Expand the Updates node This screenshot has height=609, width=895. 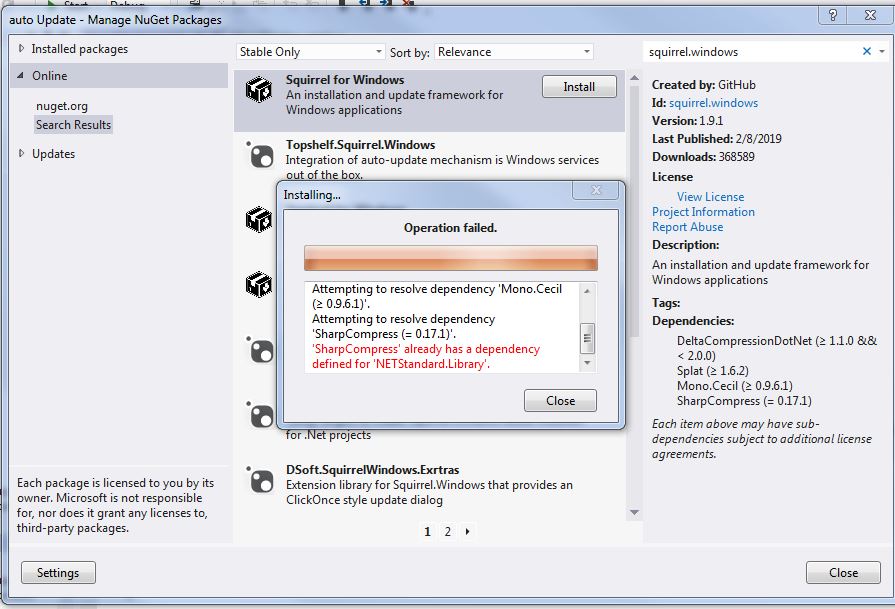pos(21,154)
